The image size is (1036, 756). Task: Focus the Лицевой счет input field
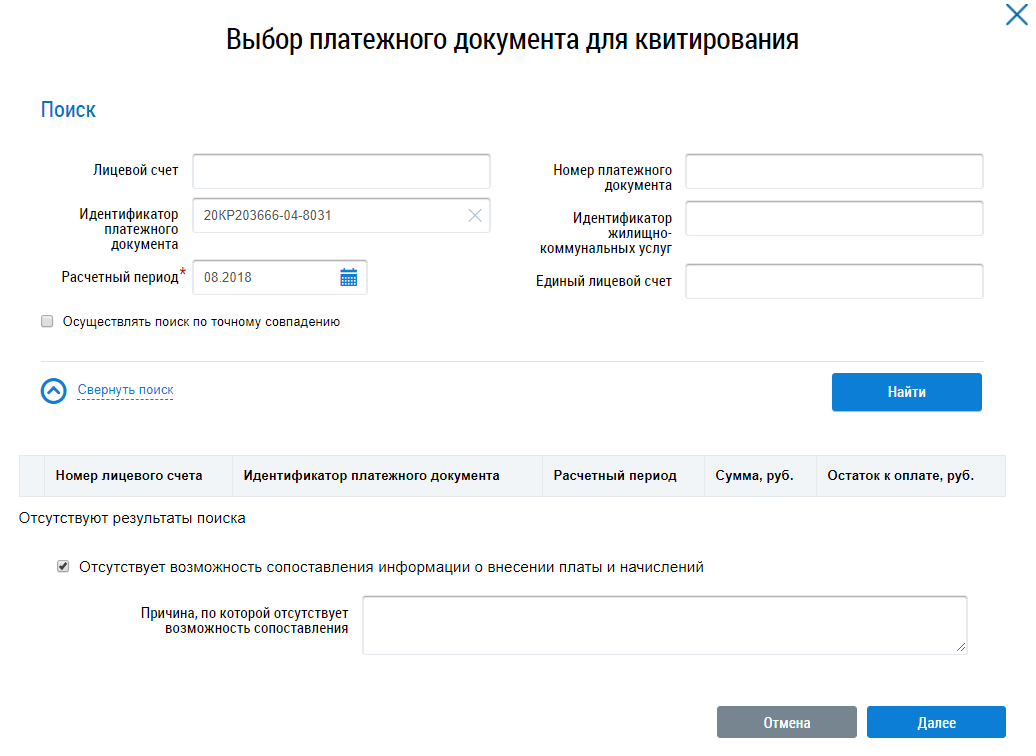[x=341, y=171]
